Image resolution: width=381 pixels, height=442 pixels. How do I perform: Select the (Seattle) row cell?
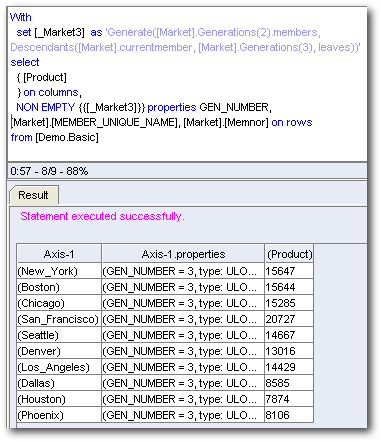pyautogui.click(x=59, y=335)
